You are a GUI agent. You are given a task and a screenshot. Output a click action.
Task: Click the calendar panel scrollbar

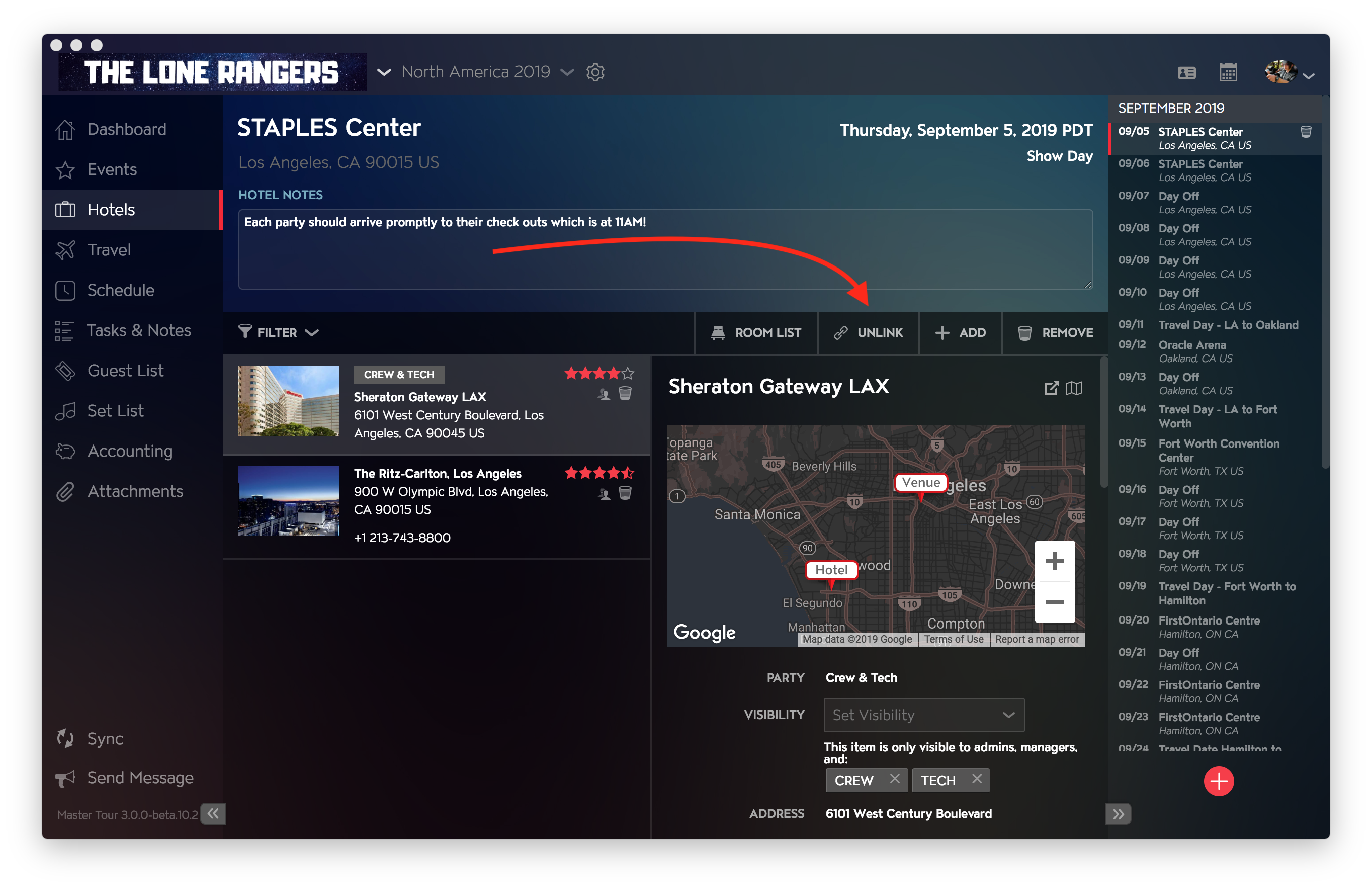1325,283
